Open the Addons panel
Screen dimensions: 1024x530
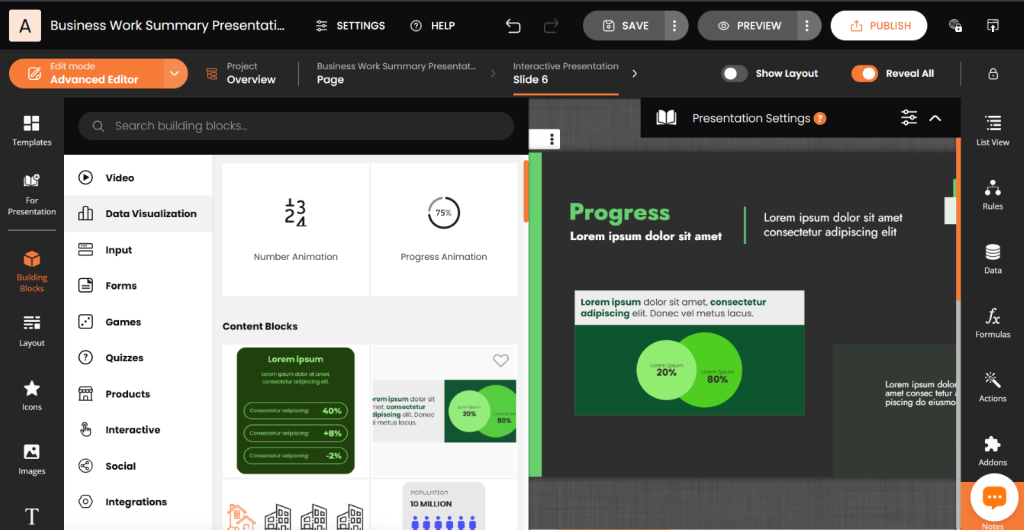point(993,450)
